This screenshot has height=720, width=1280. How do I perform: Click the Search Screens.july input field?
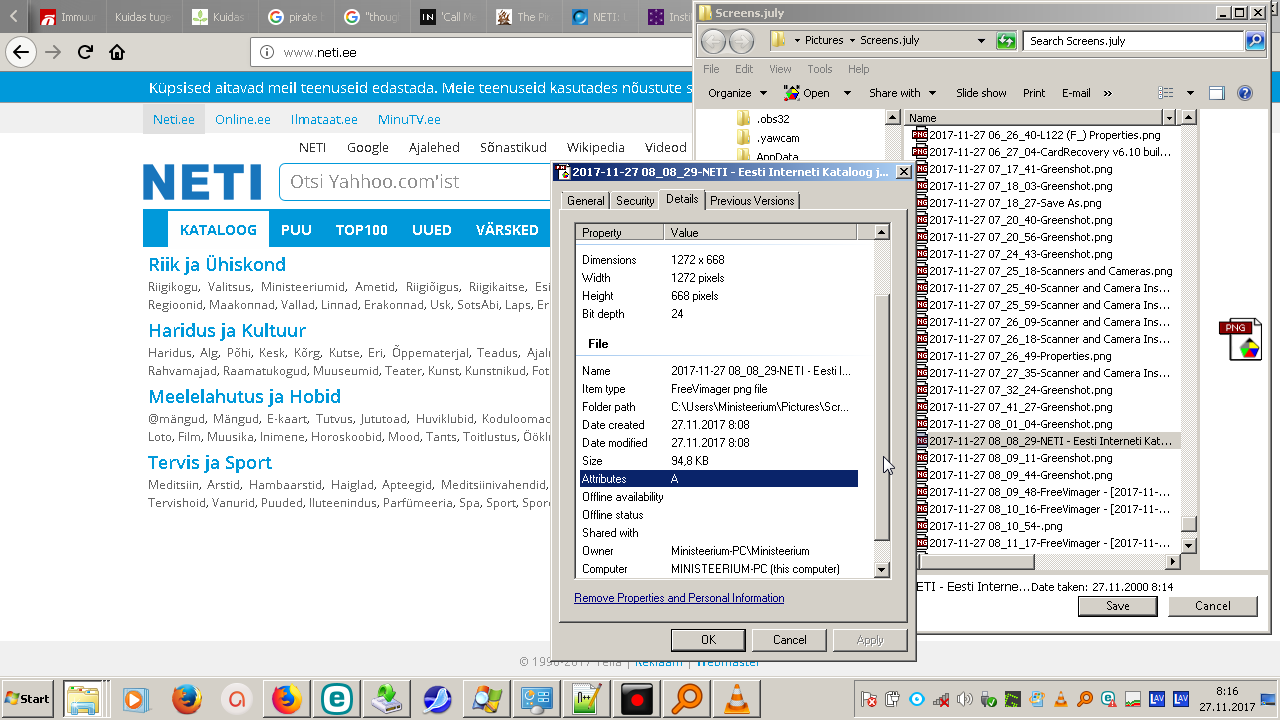(x=1133, y=41)
